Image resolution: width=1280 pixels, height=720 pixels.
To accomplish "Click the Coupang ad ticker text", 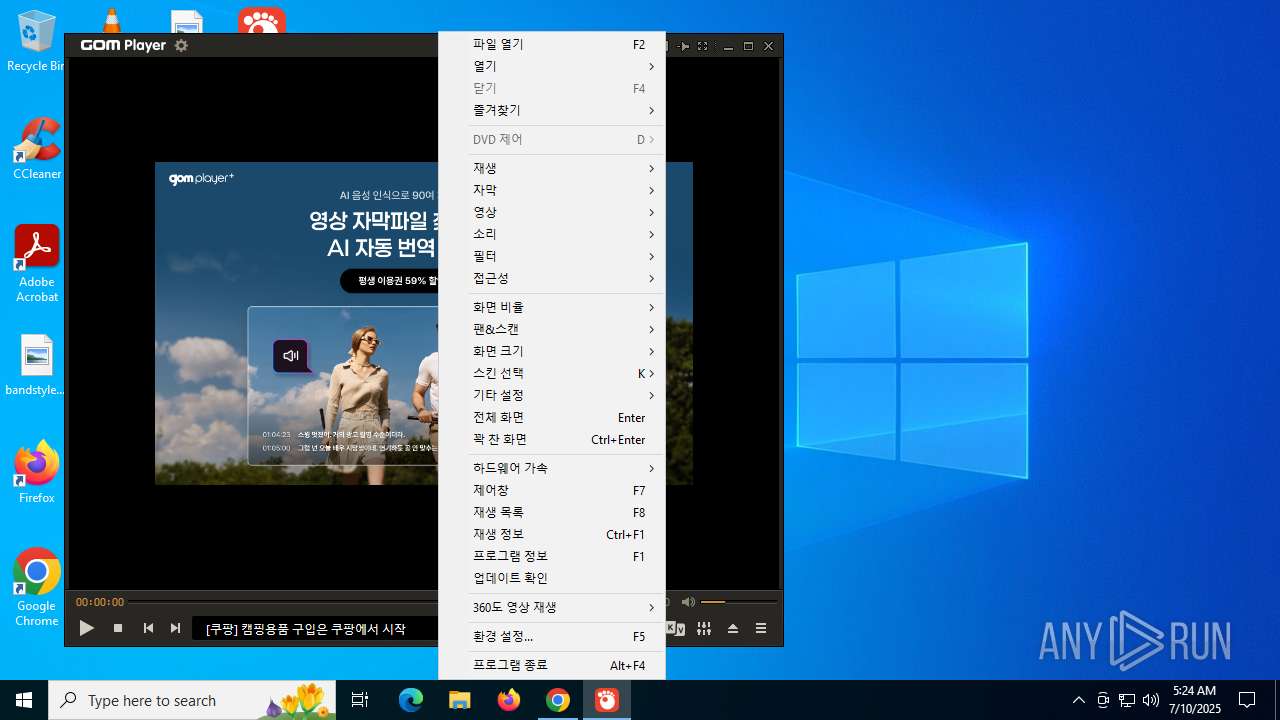I will 306,629.
